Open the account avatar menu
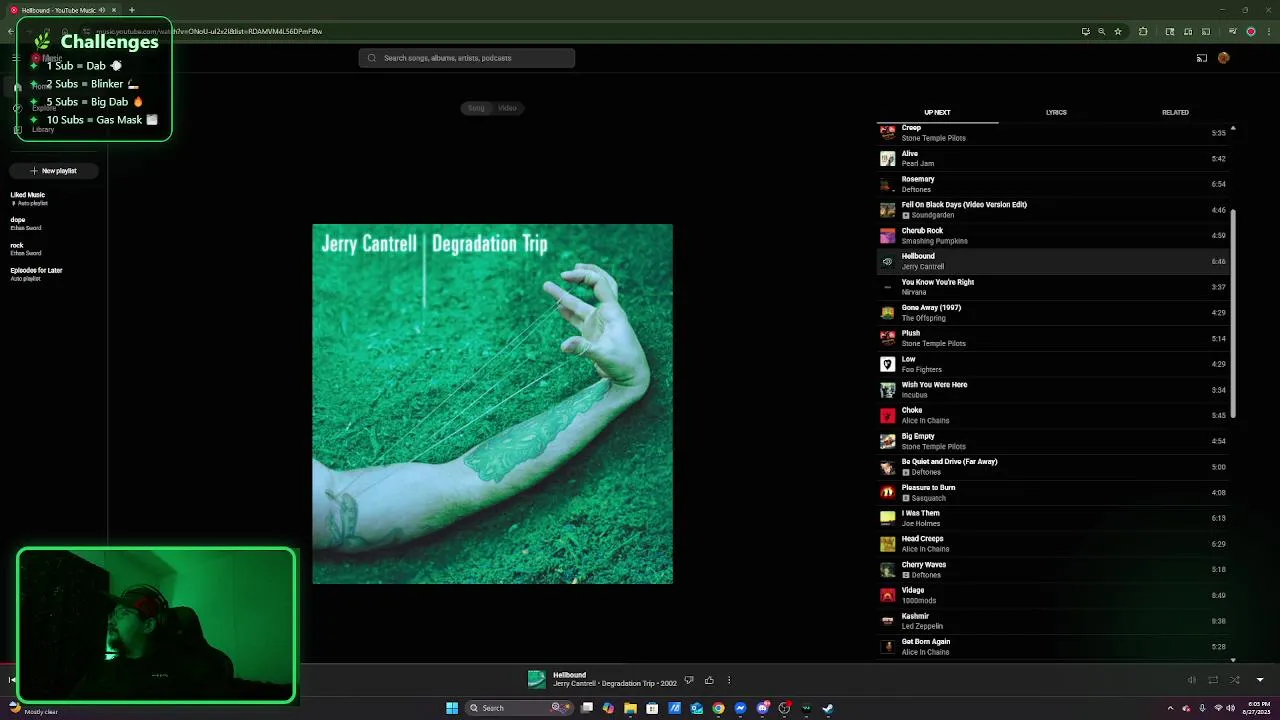Screen dimensions: 1280x720 pyautogui.click(x=1223, y=58)
